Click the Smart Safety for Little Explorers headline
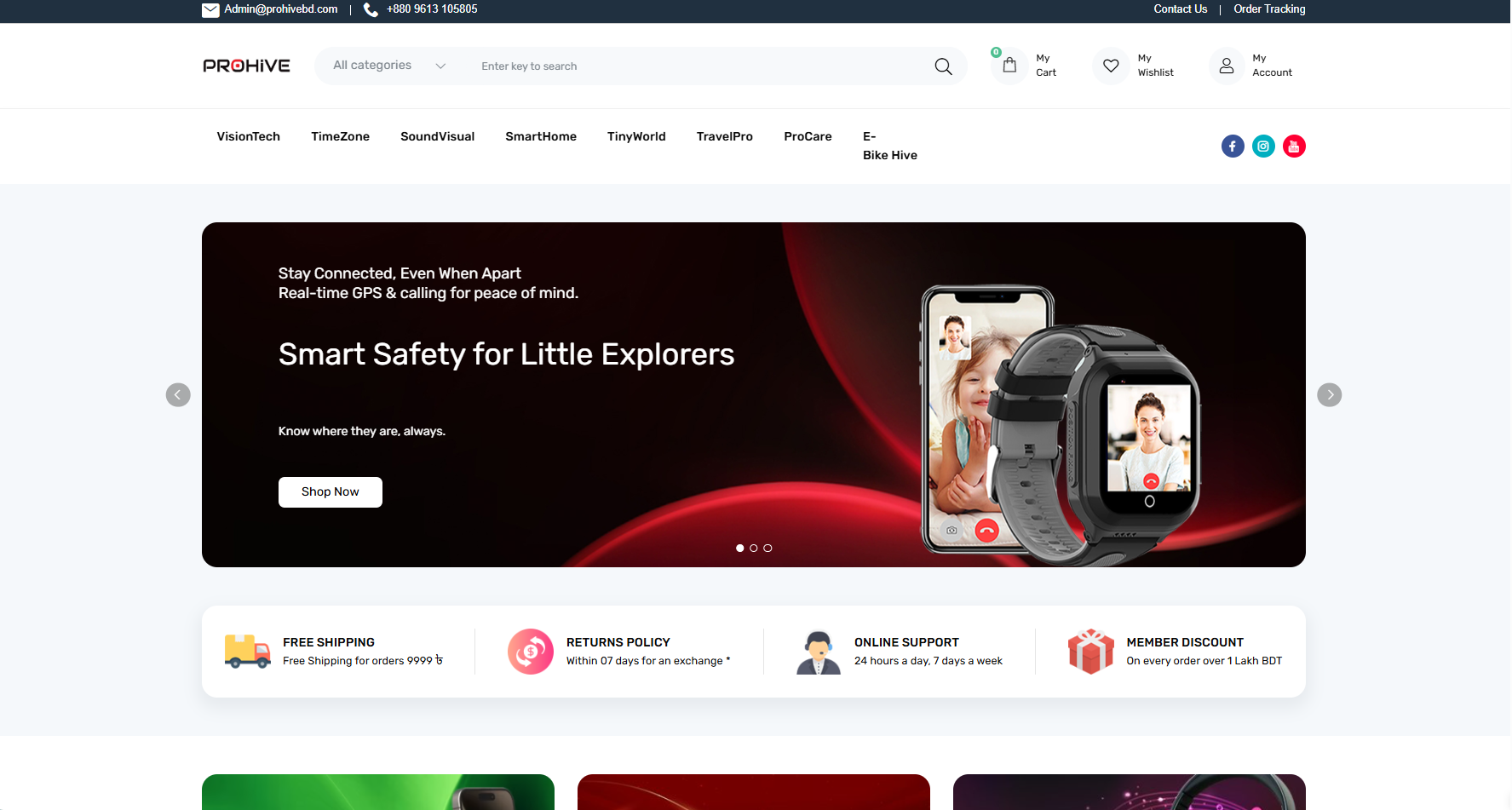The image size is (1512, 810). pyautogui.click(x=506, y=354)
